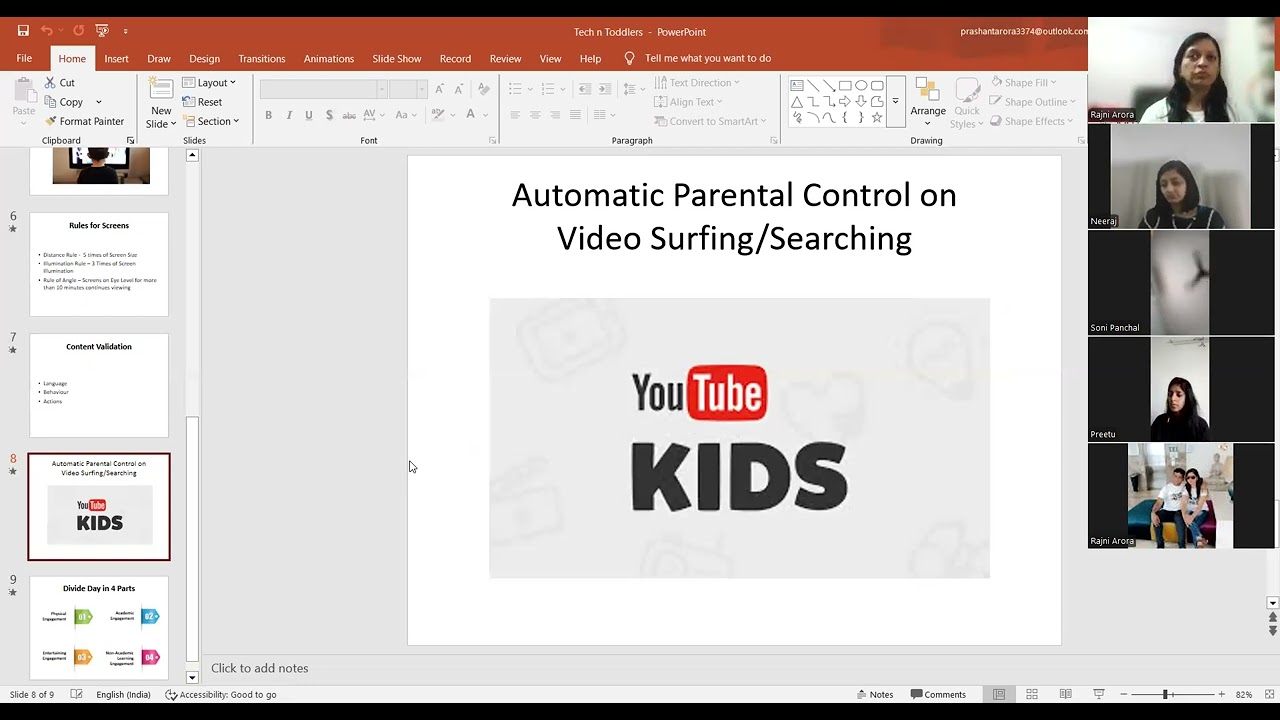Image resolution: width=1280 pixels, height=720 pixels.
Task: Run spell check from status bar icon
Action: (x=76, y=694)
